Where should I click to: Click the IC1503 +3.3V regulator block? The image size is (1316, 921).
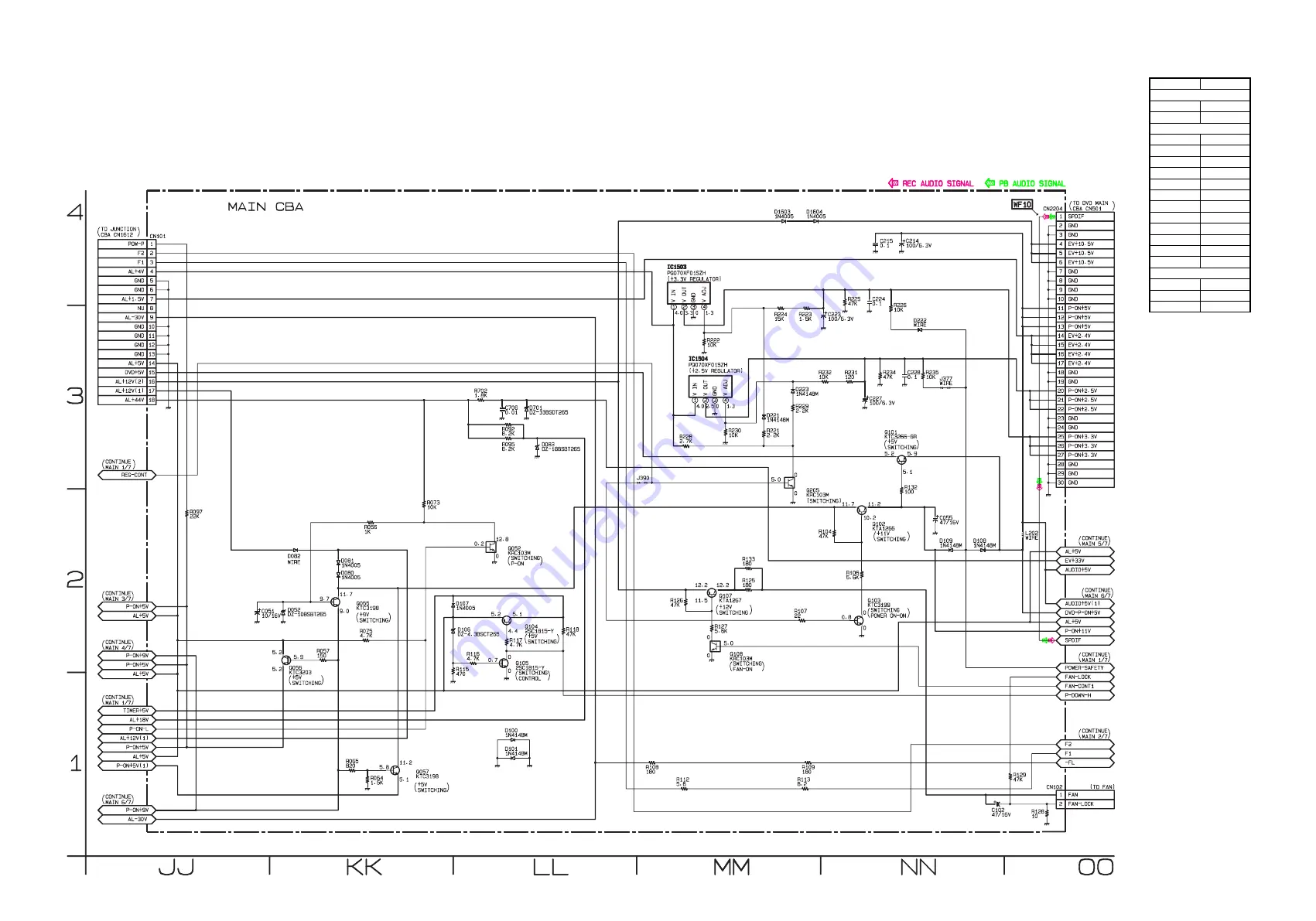689,294
